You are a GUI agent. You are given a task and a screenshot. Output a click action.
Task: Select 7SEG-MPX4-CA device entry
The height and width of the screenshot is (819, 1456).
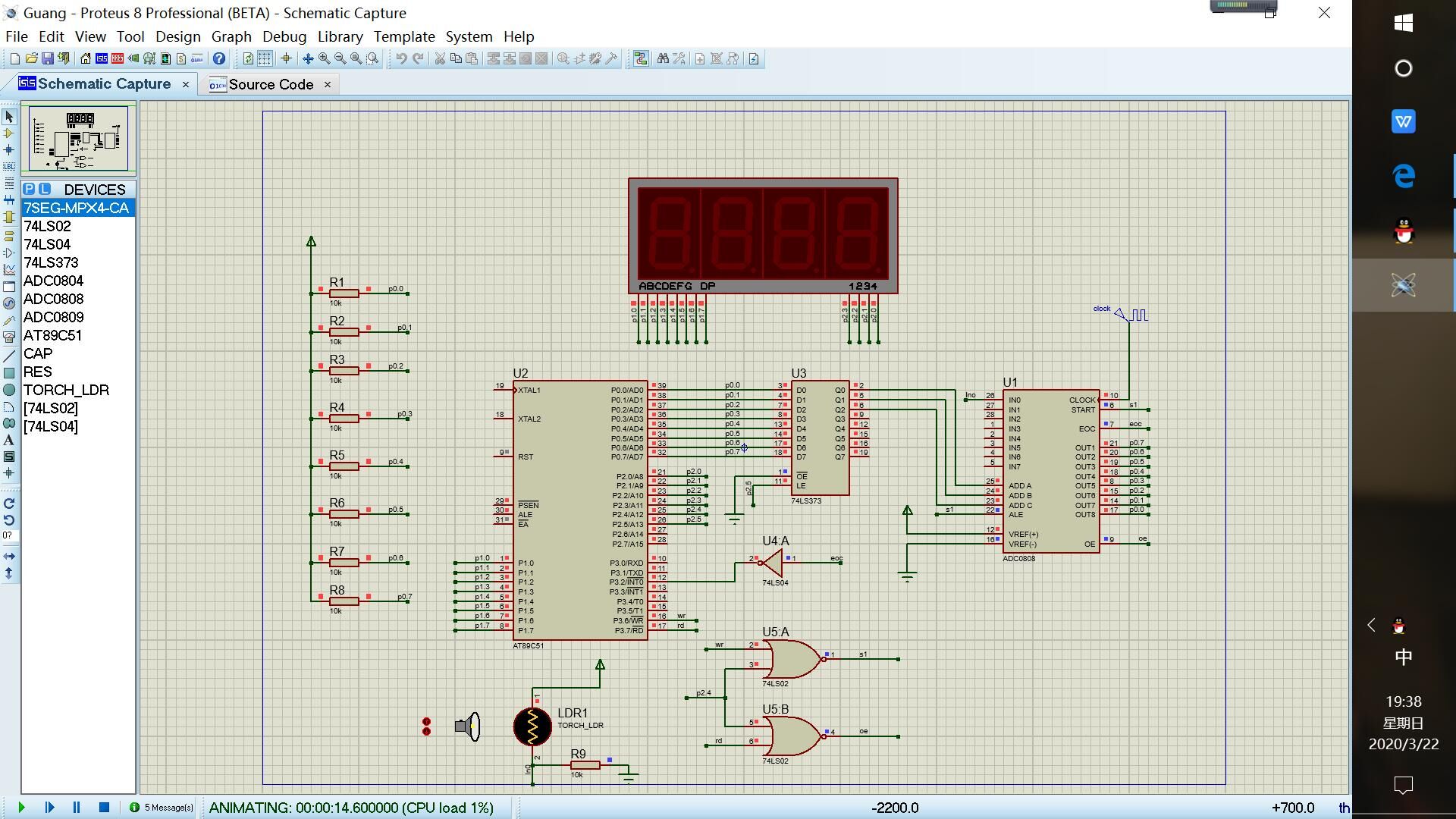(78, 208)
